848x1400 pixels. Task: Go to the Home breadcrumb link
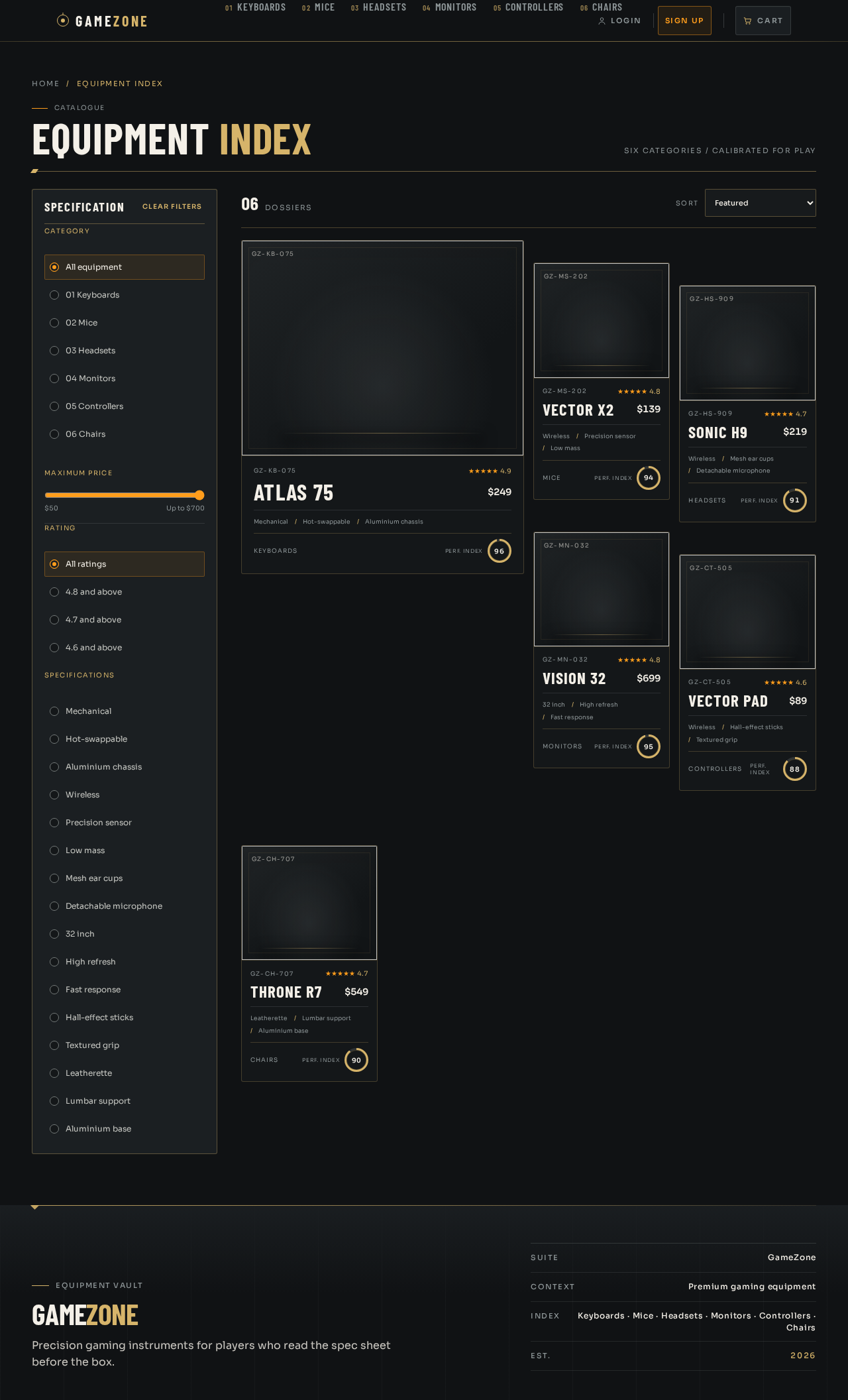(x=46, y=84)
